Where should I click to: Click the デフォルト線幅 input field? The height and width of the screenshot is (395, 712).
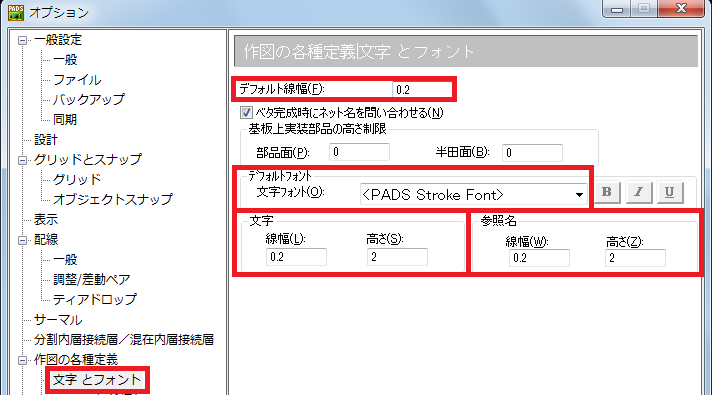tap(422, 89)
